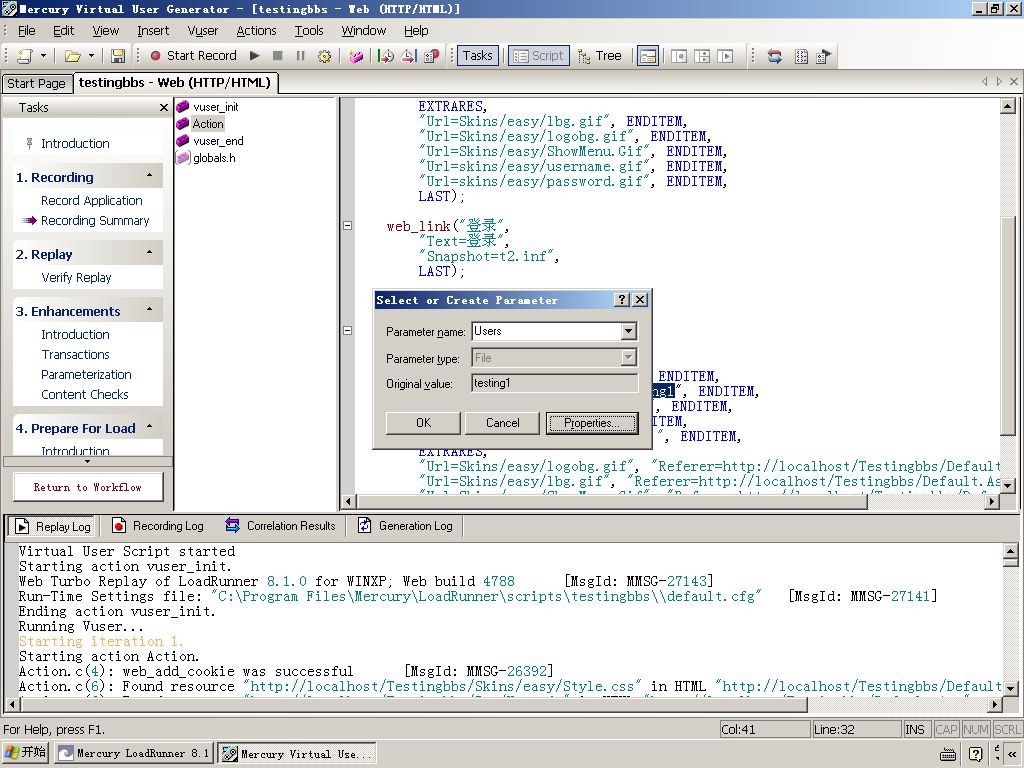The height and width of the screenshot is (768, 1024).
Task: Click the red-blue swap arrows toolbar icon
Action: tap(775, 56)
